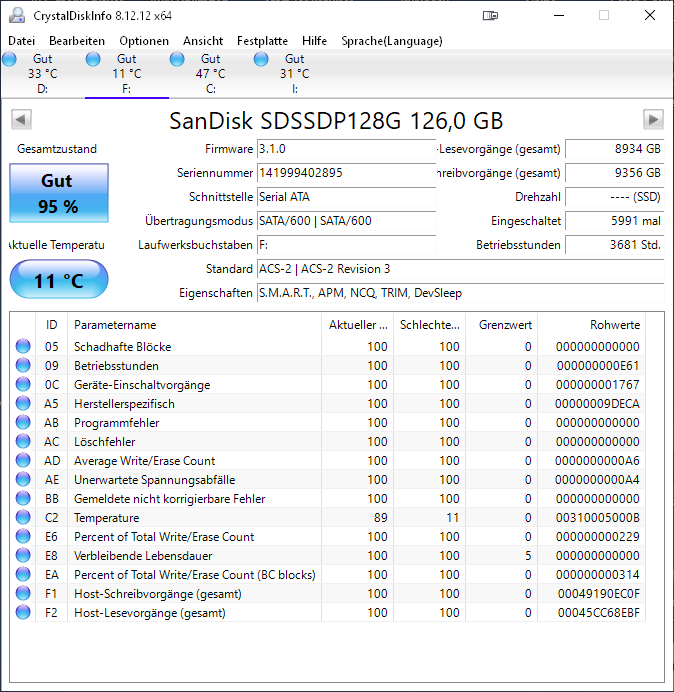Click the Eigenschaften field with S.M.A.R.T.
Screen dimensions: 674x692
pyautogui.click(x=460, y=293)
